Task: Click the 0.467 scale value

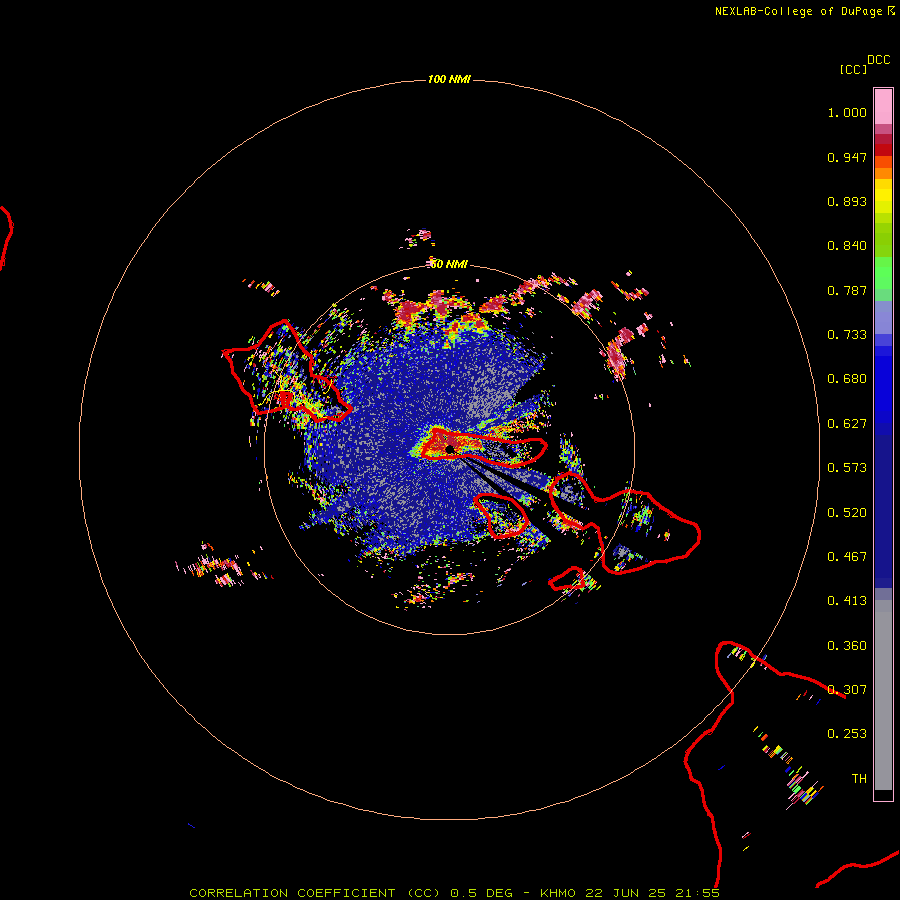Action: (847, 557)
